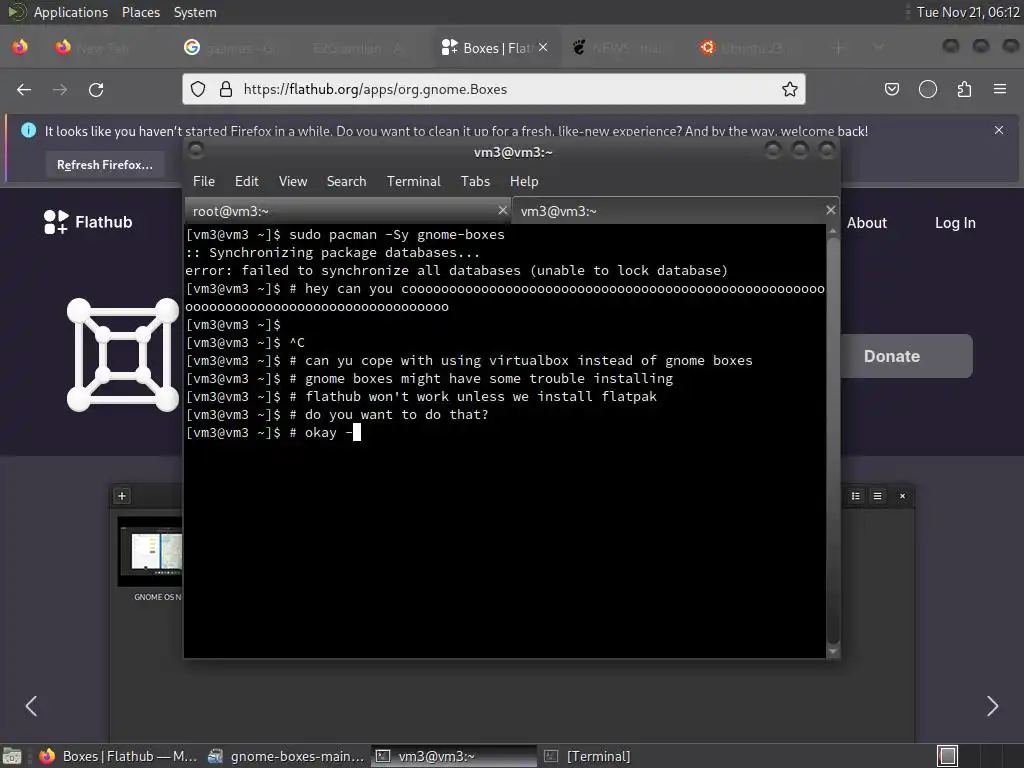This screenshot has height=768, width=1024.
Task: Click the URL address bar
Action: 494,89
